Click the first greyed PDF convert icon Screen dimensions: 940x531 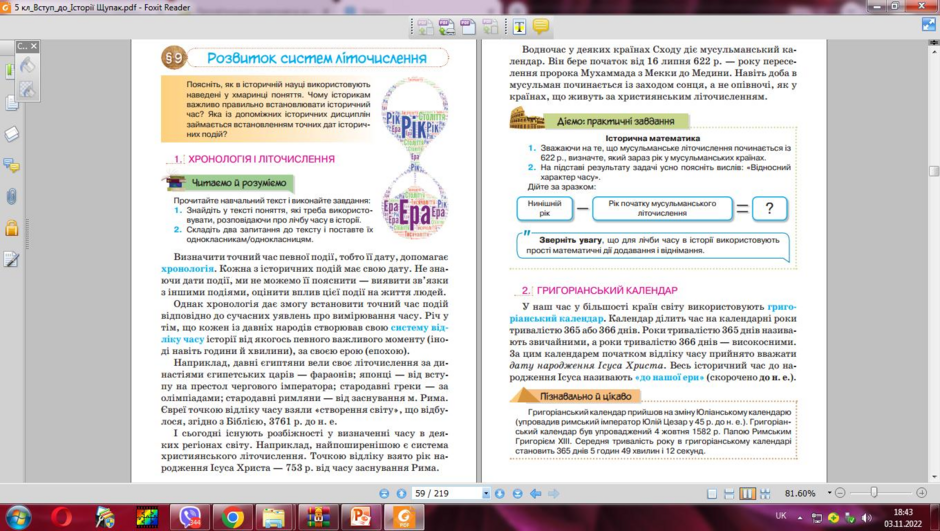pyautogui.click(x=424, y=26)
